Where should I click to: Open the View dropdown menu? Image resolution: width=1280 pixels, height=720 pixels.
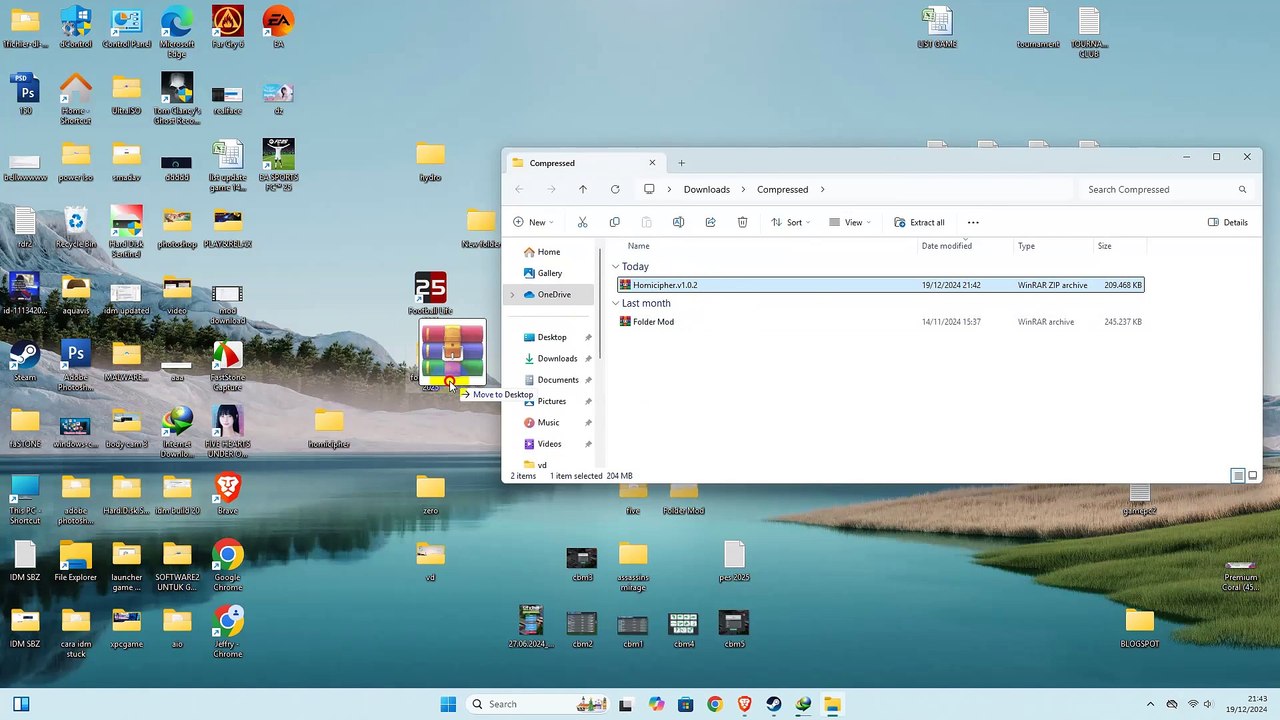(850, 222)
